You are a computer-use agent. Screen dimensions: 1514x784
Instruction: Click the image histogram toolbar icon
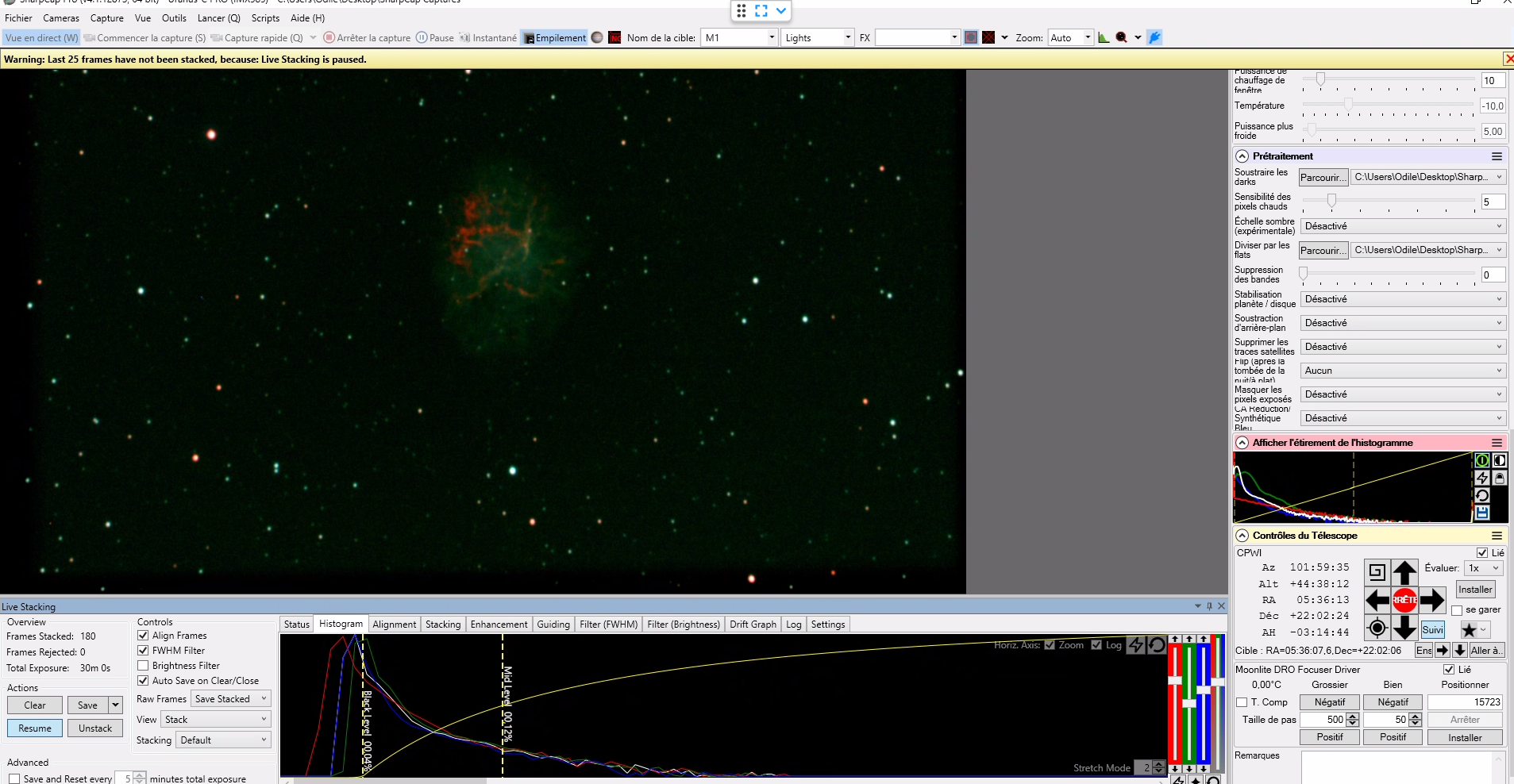coord(1104,37)
